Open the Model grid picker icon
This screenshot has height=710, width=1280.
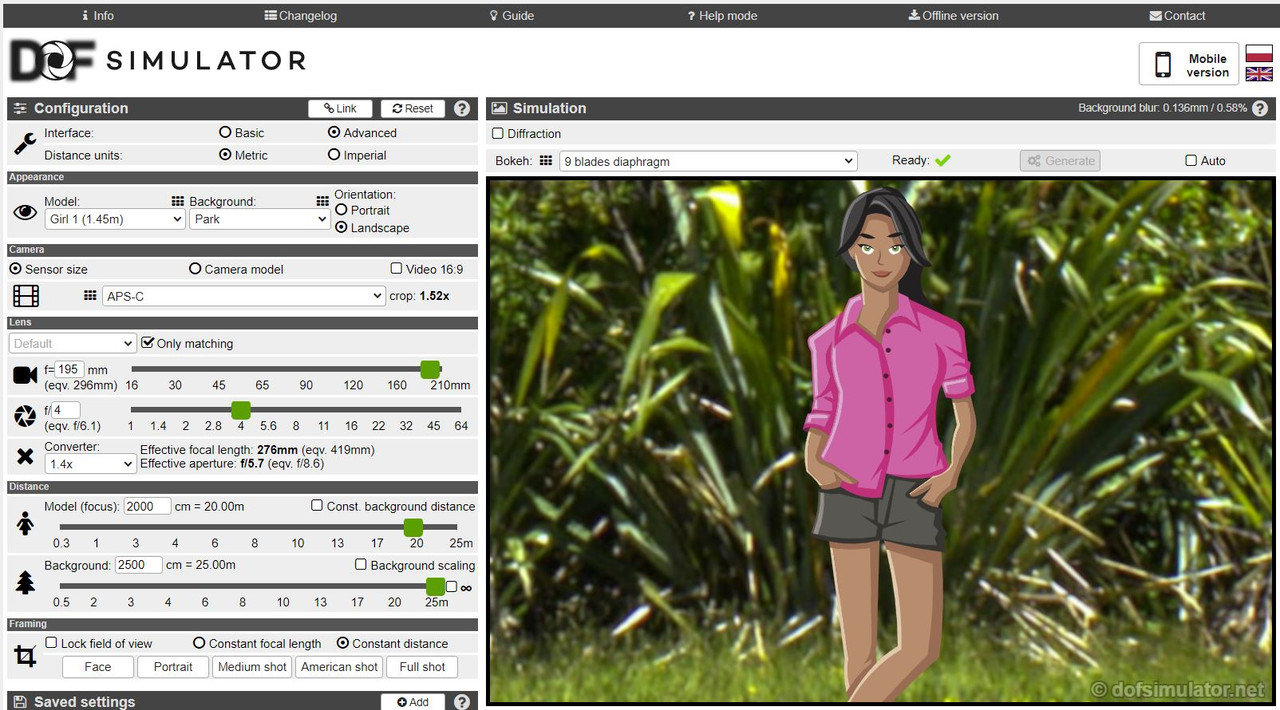[x=178, y=201]
